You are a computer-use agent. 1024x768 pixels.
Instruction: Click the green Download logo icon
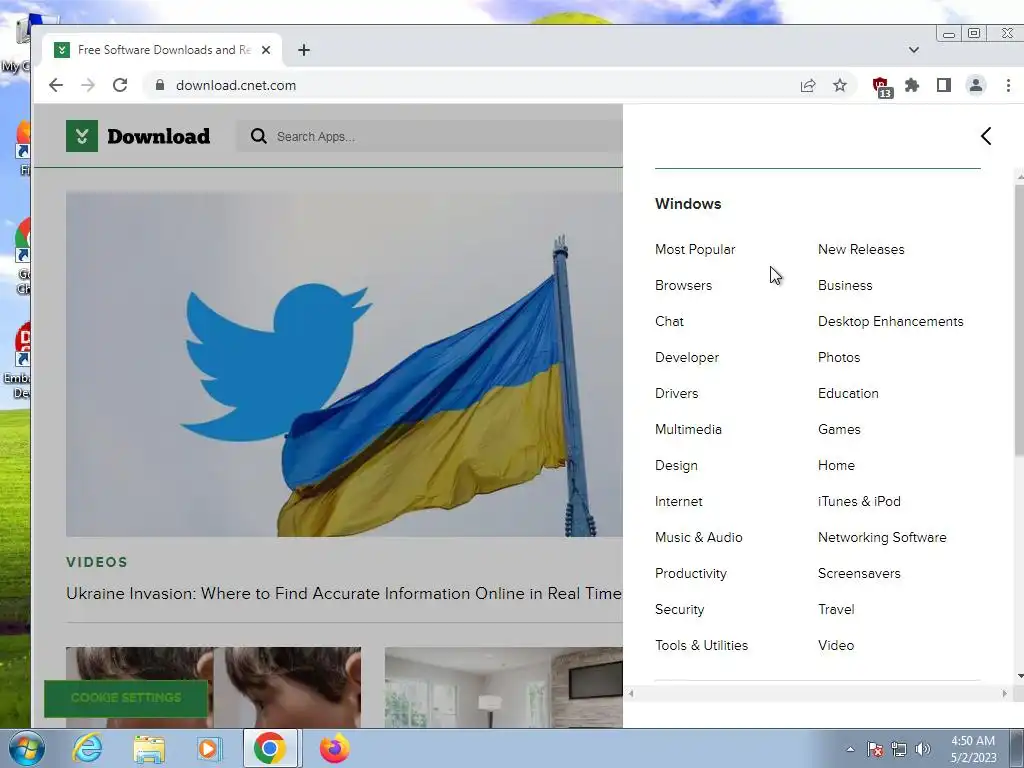tap(82, 136)
